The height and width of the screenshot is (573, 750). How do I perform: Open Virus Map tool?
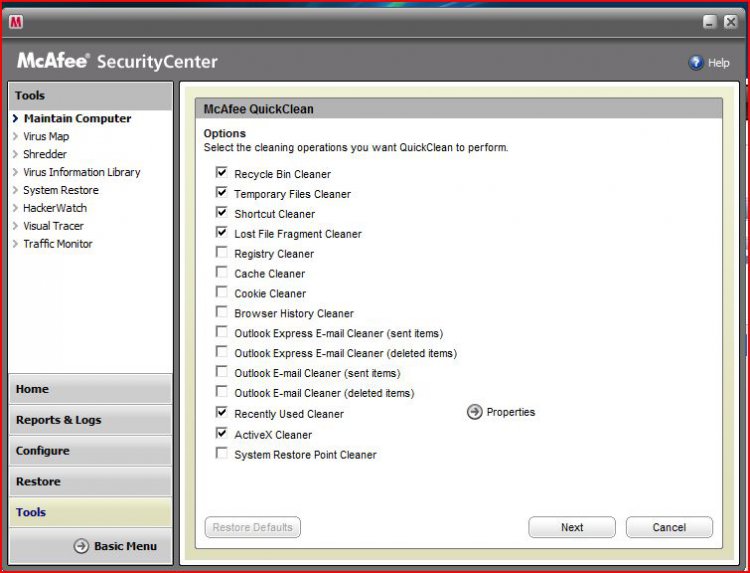point(46,136)
